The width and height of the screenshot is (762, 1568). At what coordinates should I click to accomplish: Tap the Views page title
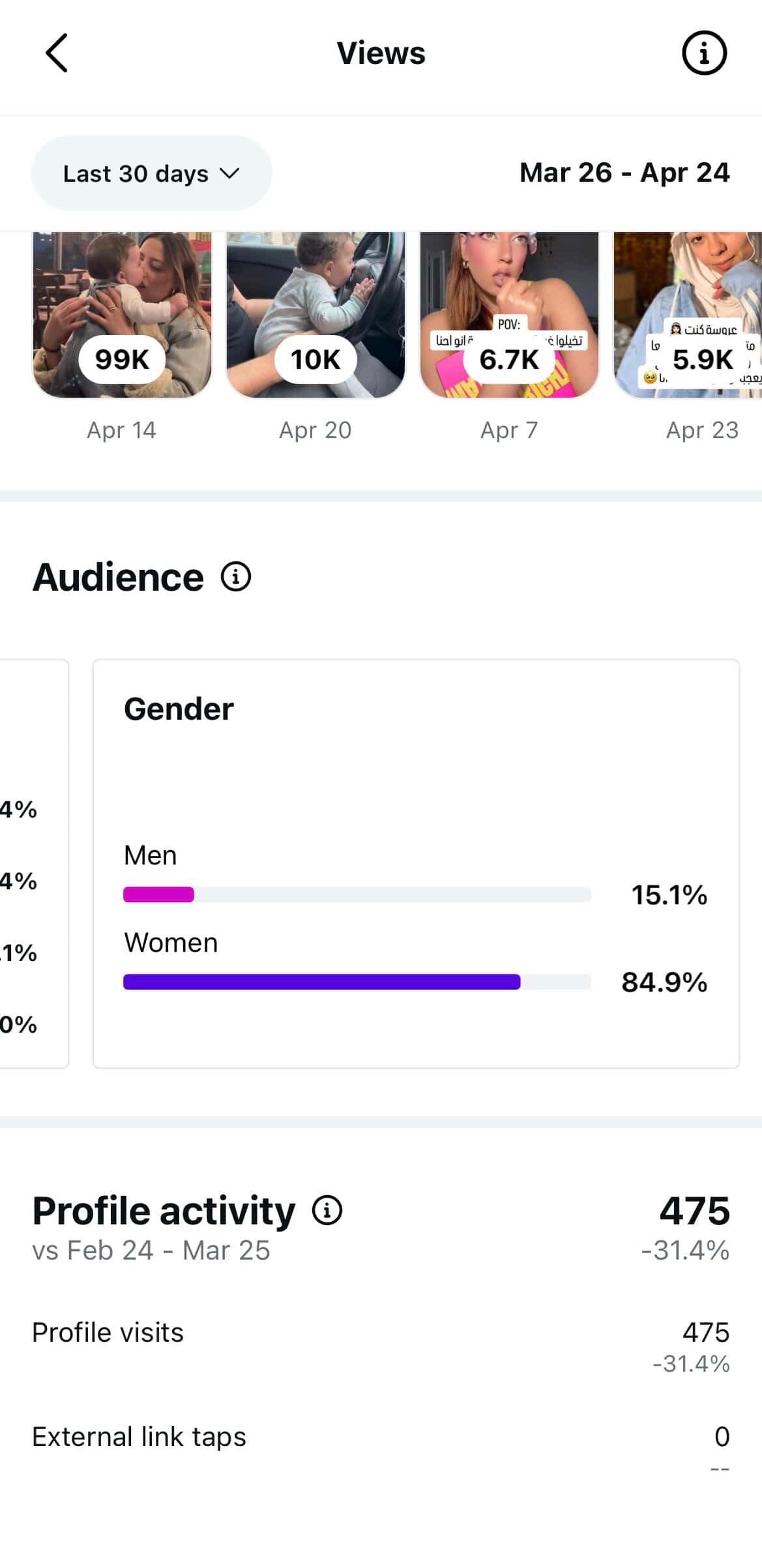click(381, 53)
